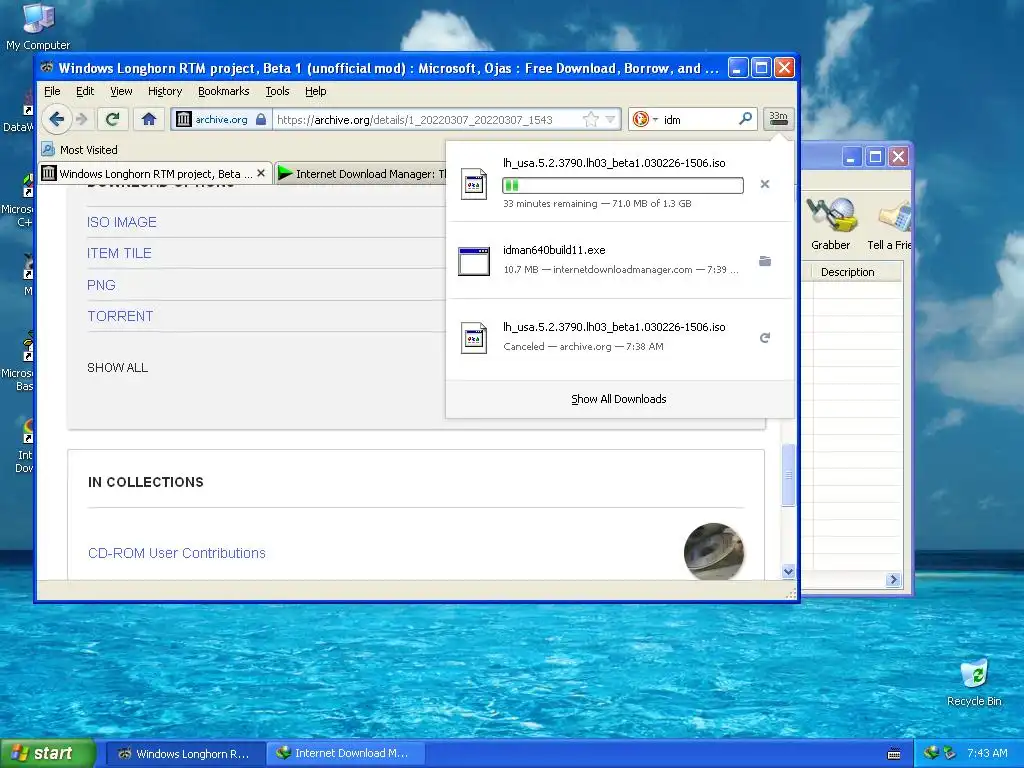This screenshot has height=768, width=1024.
Task: Click the canceled ISO file icon
Action: [x=474, y=338]
